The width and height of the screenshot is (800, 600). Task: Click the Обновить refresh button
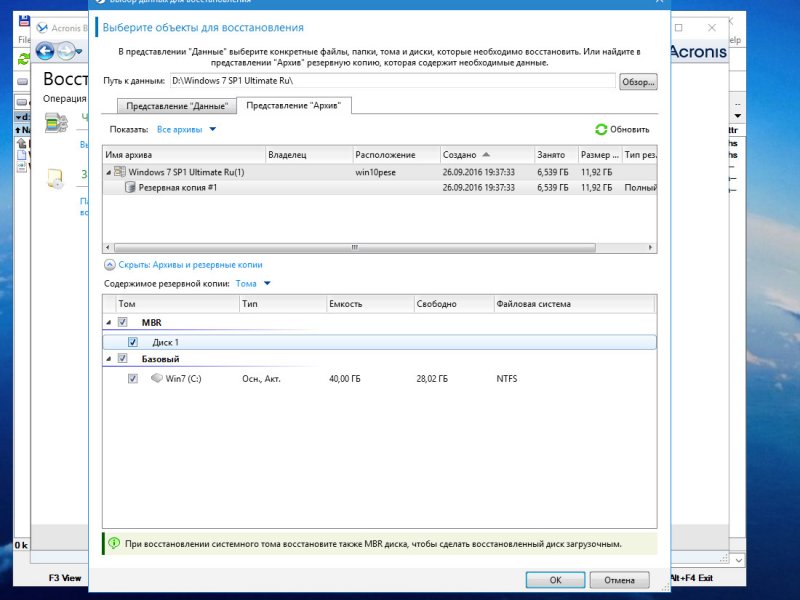pyautogui.click(x=622, y=130)
